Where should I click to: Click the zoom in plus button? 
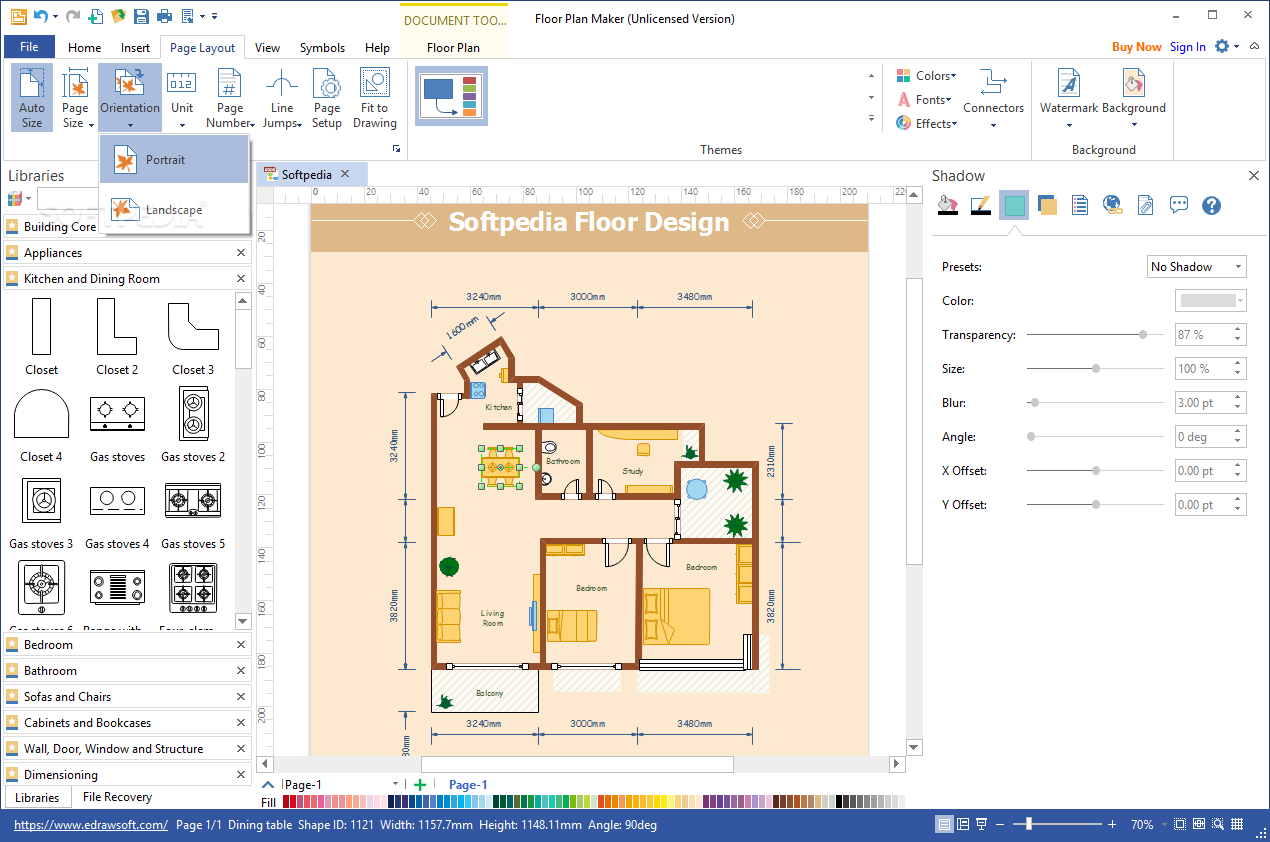coord(1112,825)
